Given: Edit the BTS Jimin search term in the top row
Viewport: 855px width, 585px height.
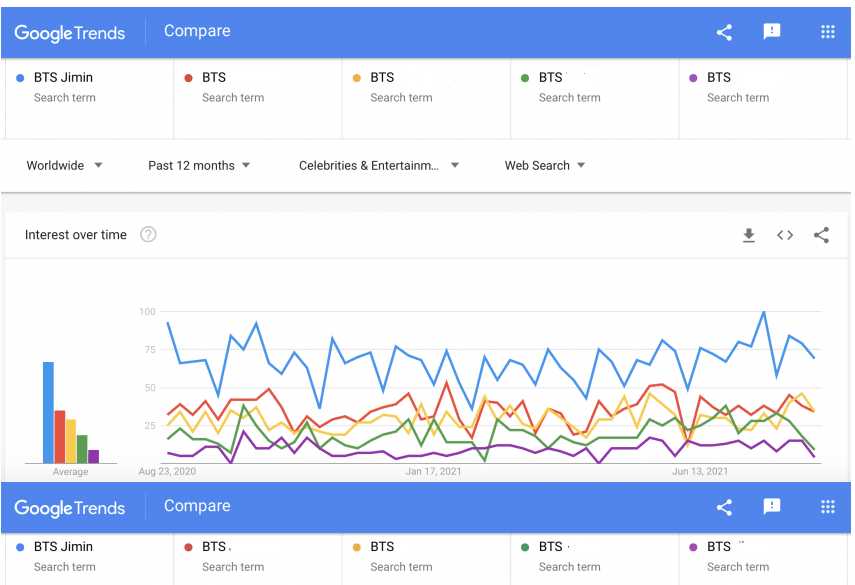Looking at the screenshot, I should tap(89, 98).
